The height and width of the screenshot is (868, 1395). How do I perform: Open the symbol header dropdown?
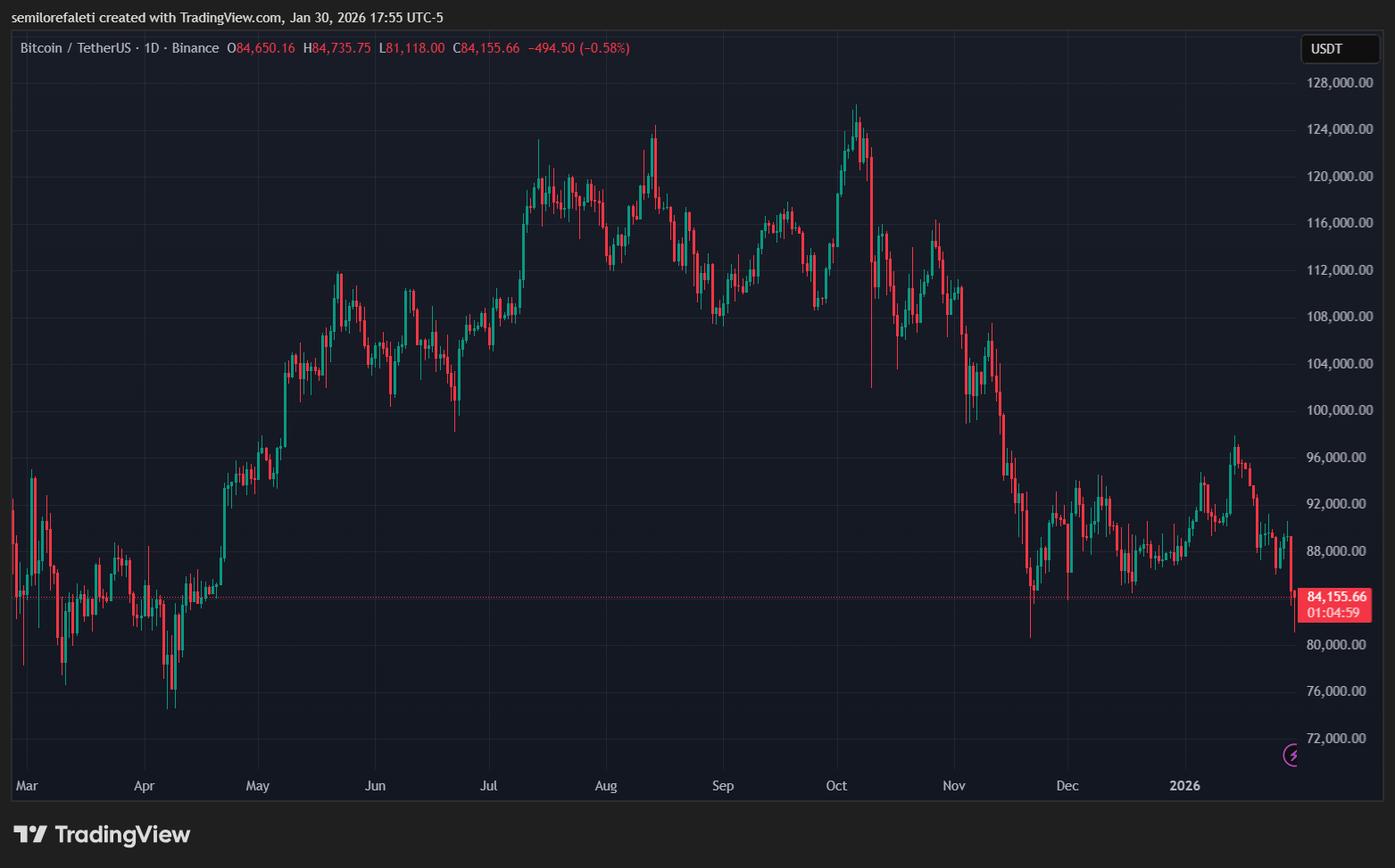tap(80, 48)
